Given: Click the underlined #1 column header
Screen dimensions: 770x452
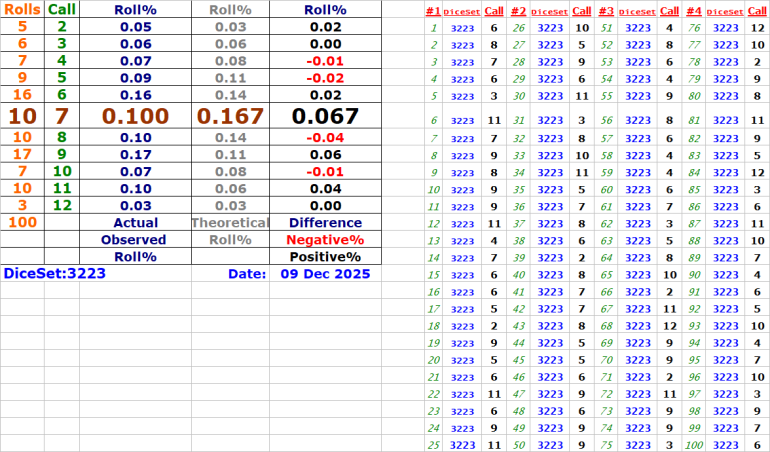Looking at the screenshot, I should click(x=433, y=11).
